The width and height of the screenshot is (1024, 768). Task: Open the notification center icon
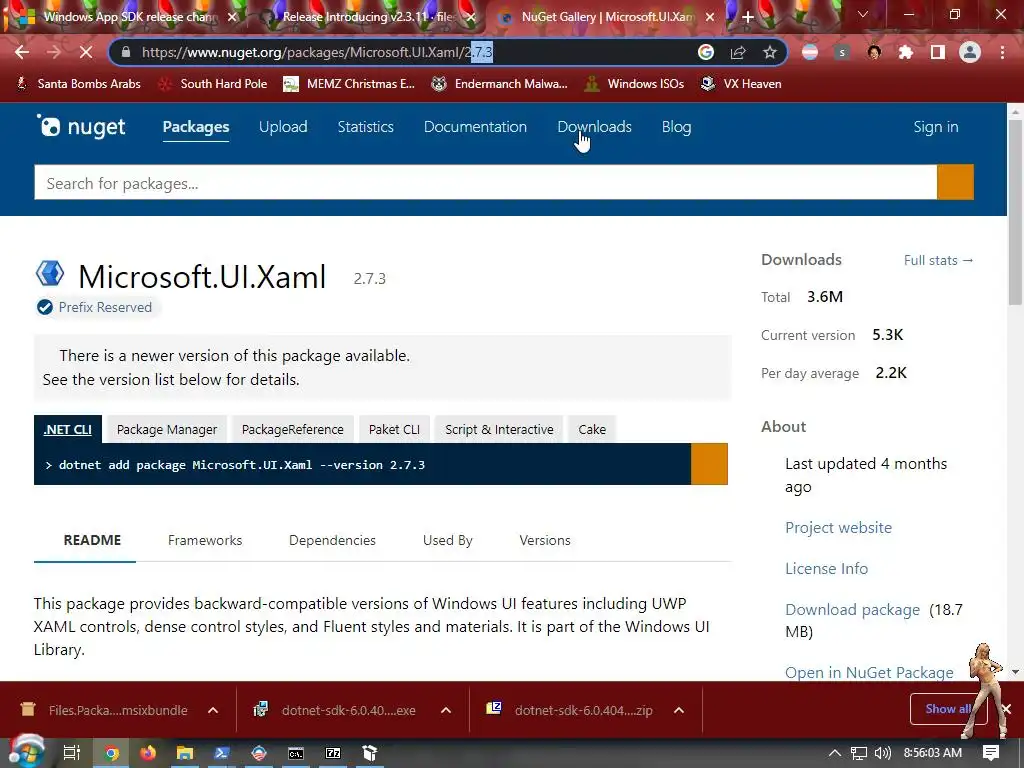[x=991, y=752]
